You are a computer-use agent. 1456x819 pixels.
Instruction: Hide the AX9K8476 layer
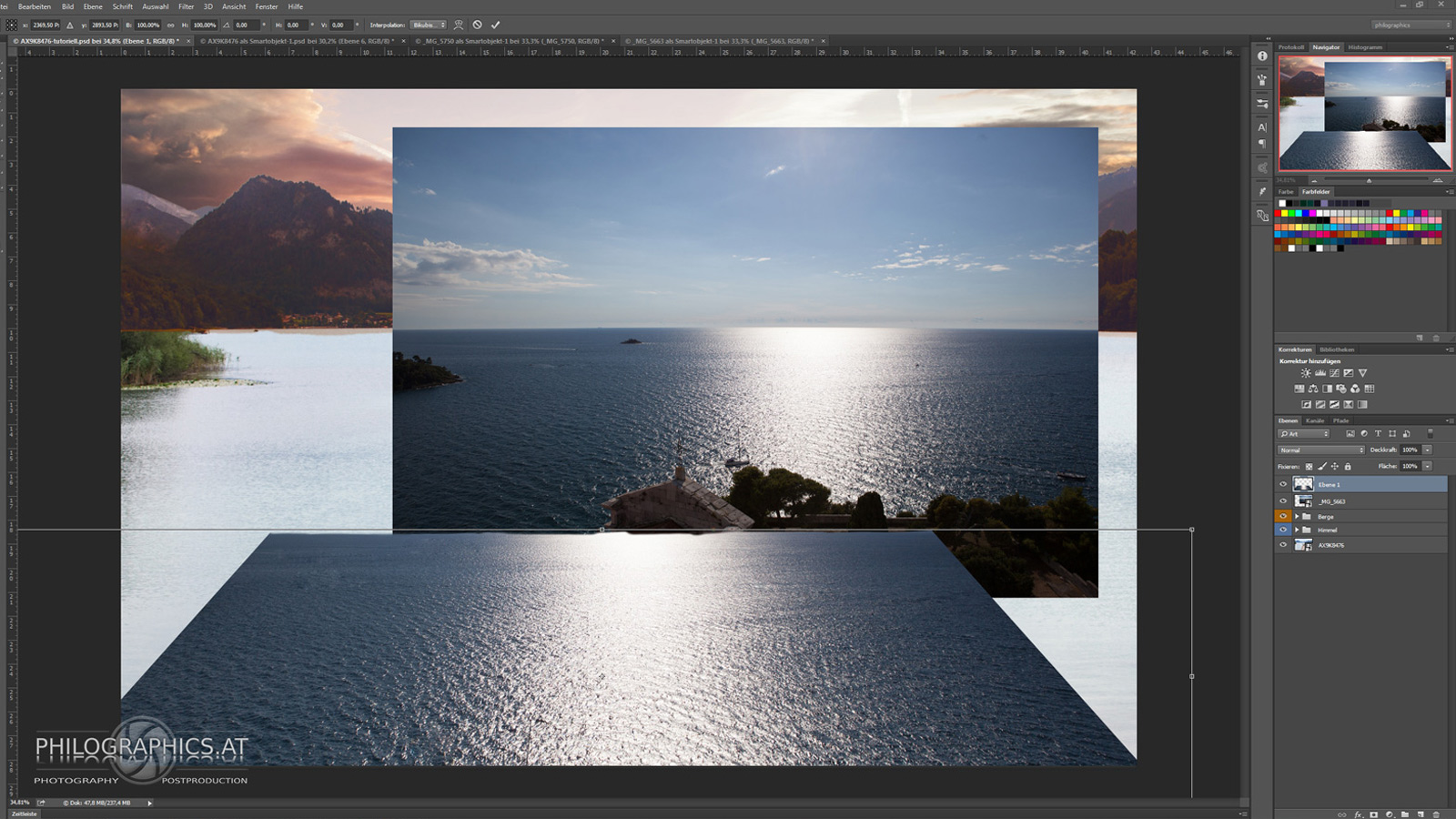point(1283,545)
